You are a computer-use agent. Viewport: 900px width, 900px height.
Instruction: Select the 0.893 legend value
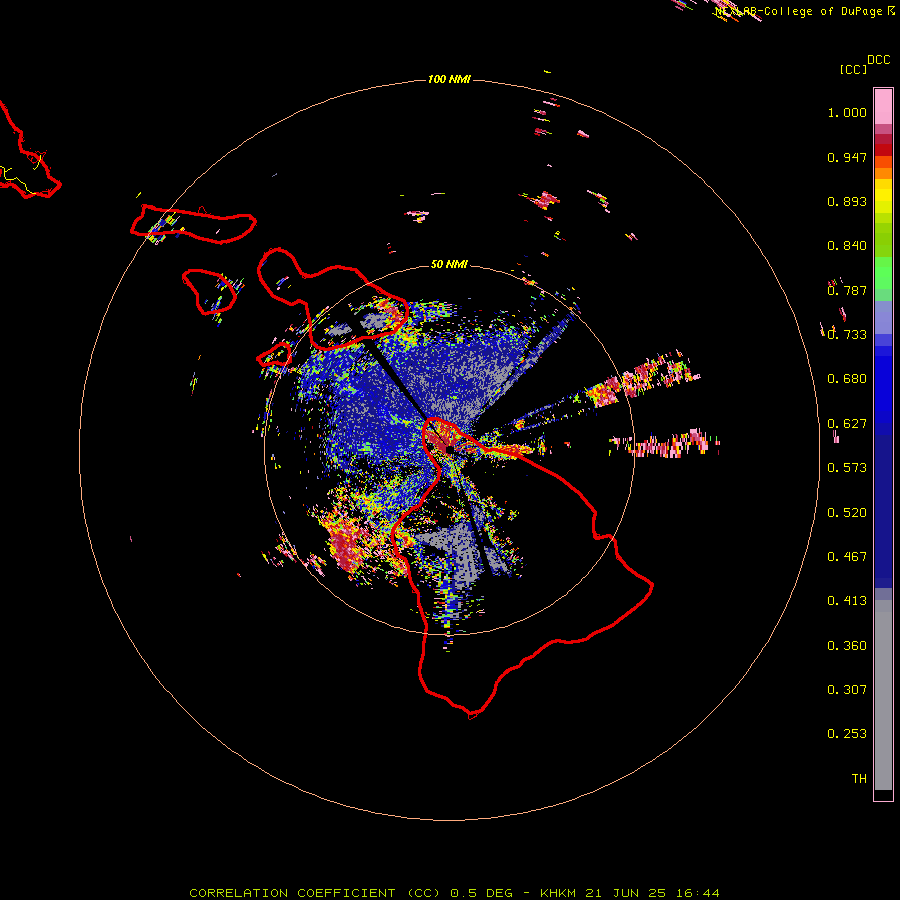pyautogui.click(x=847, y=201)
